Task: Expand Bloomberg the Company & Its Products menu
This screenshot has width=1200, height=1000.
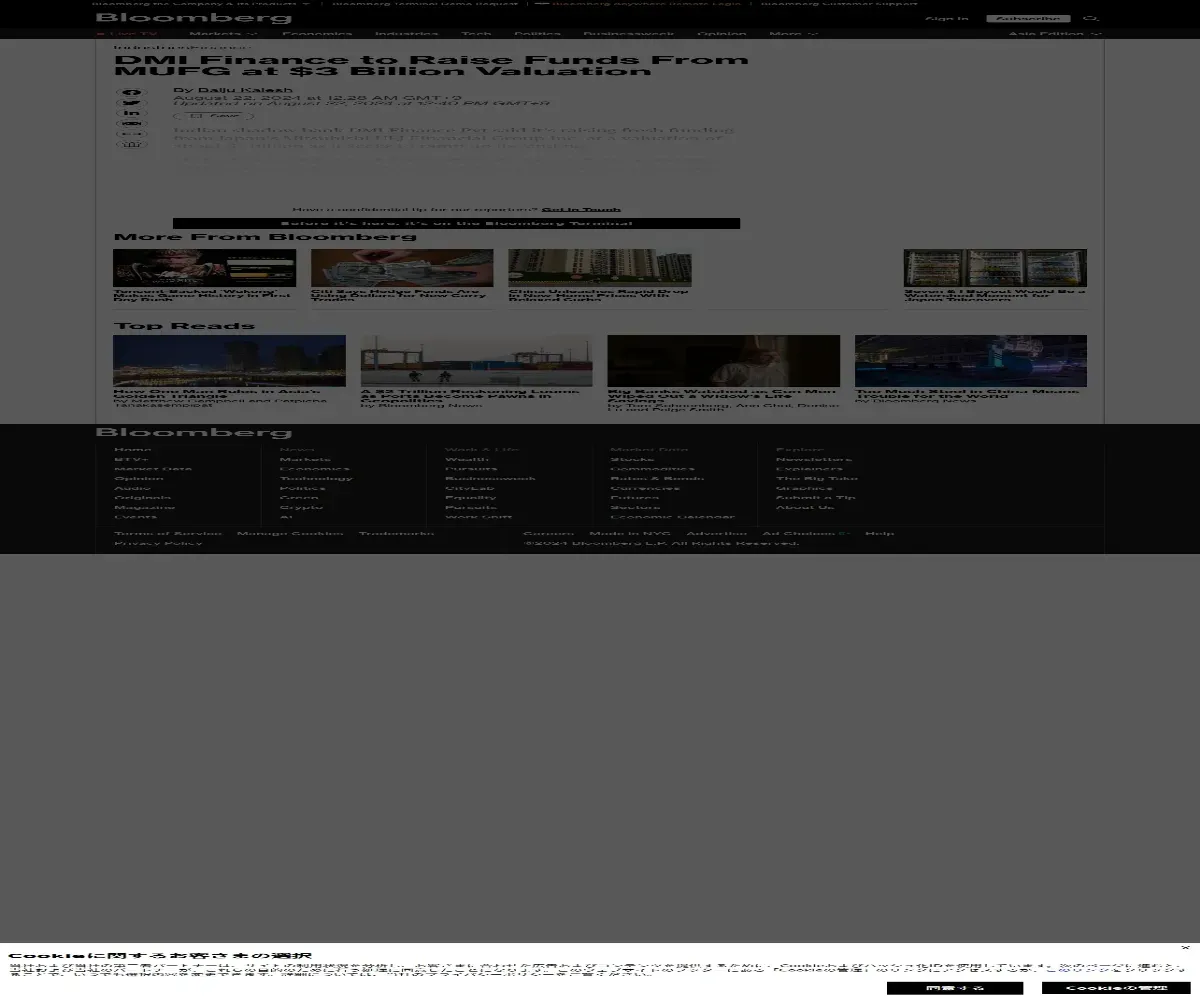Action: [x=201, y=4]
